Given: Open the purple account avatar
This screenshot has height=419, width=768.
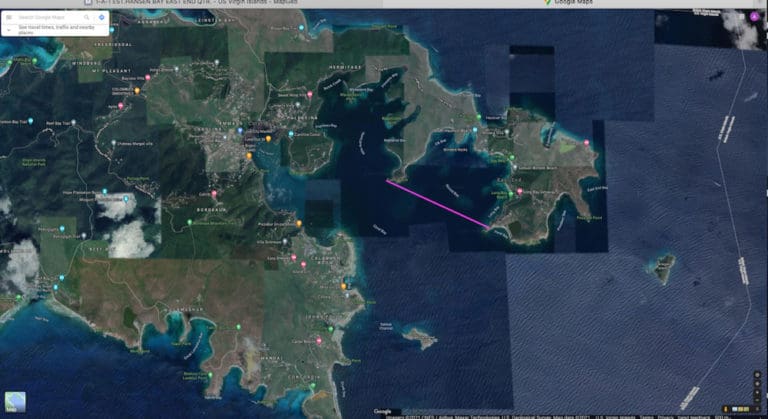Looking at the screenshot, I should pyautogui.click(x=754, y=17).
